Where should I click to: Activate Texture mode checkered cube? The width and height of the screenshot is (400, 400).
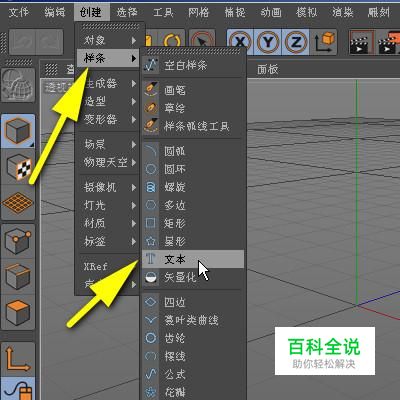click(x=18, y=166)
